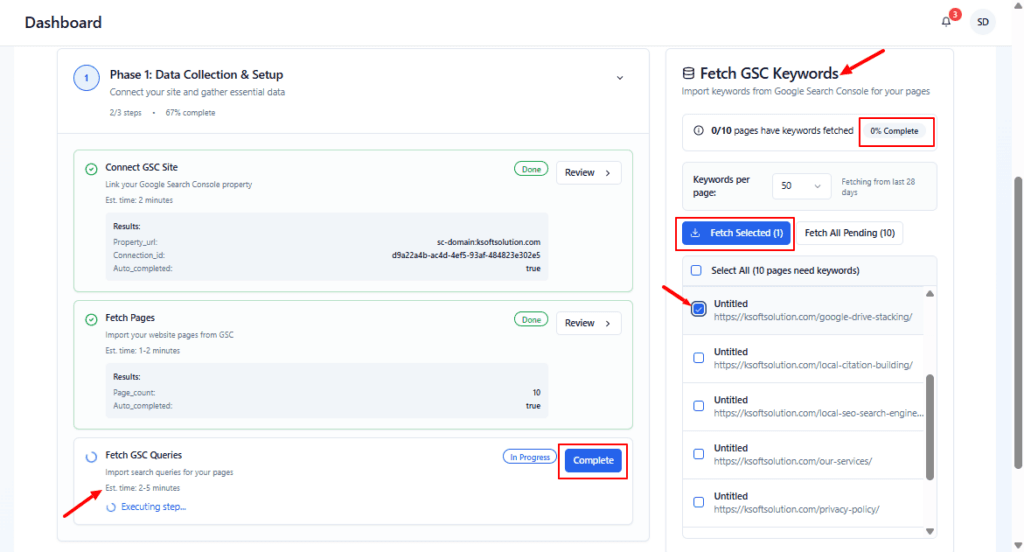Click the Fetch Pages green checkmark icon

92,319
